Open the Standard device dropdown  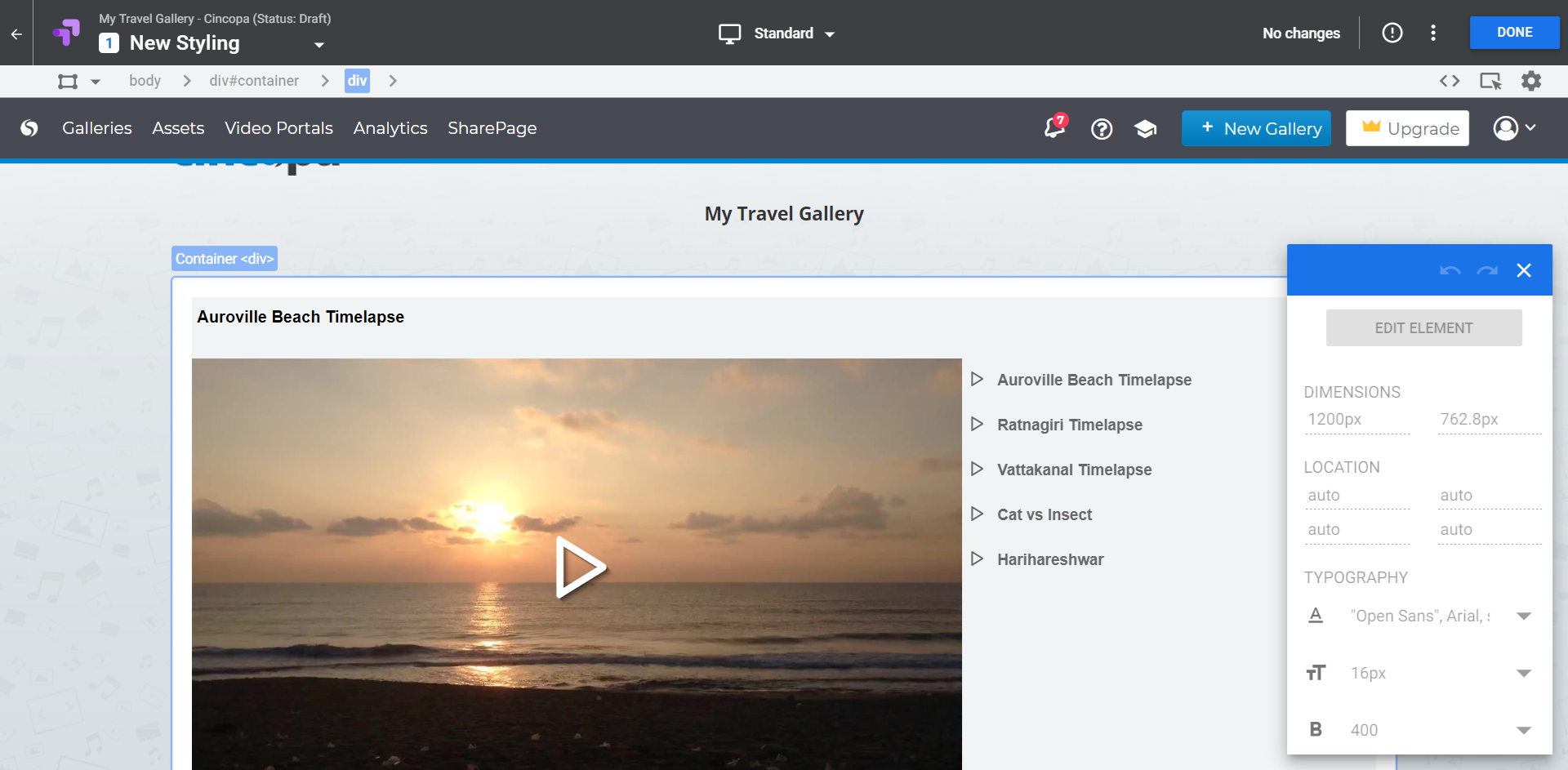[777, 33]
